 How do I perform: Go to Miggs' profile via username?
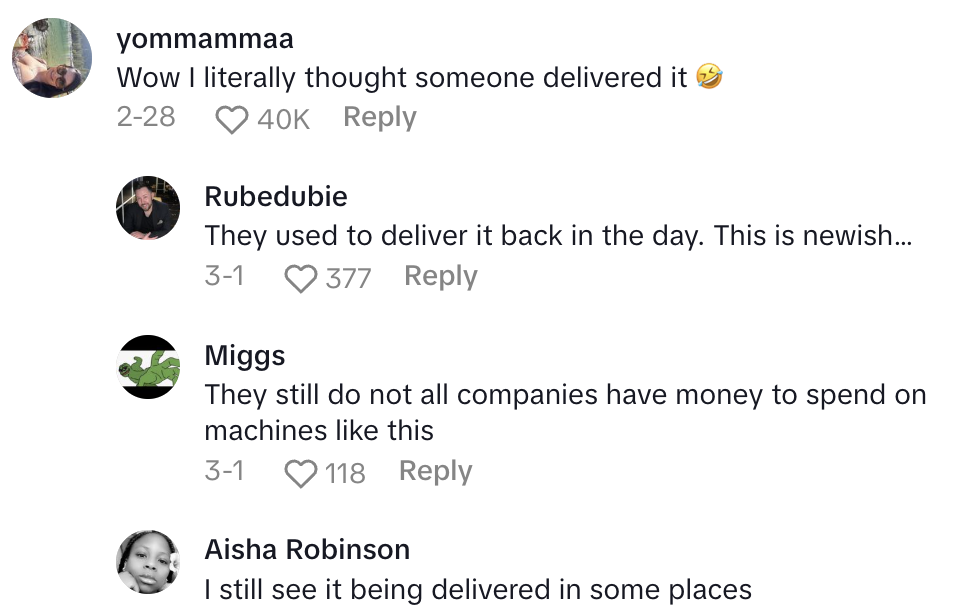pos(245,355)
